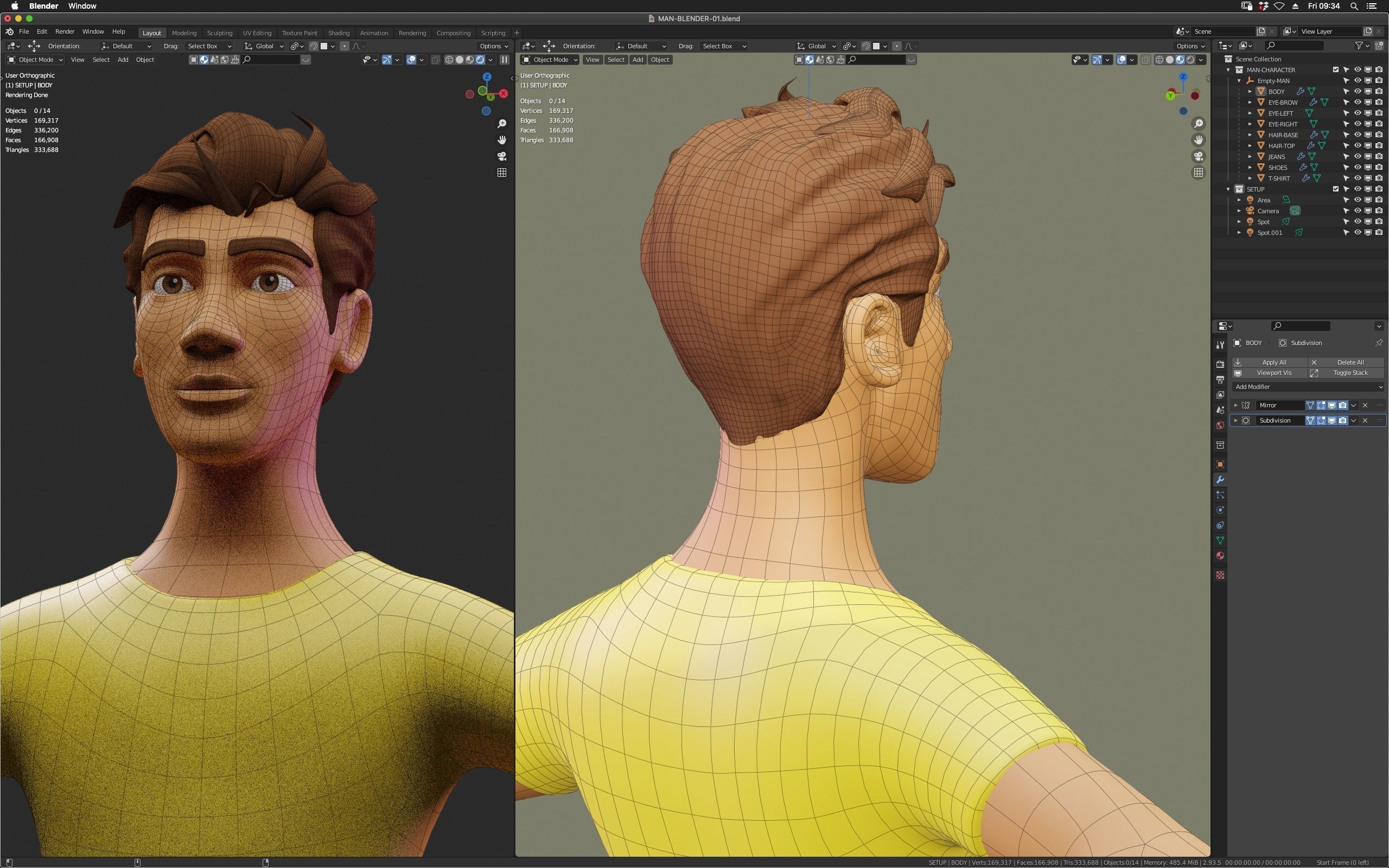Switch to the Sculpting workspace tab

pos(219,33)
